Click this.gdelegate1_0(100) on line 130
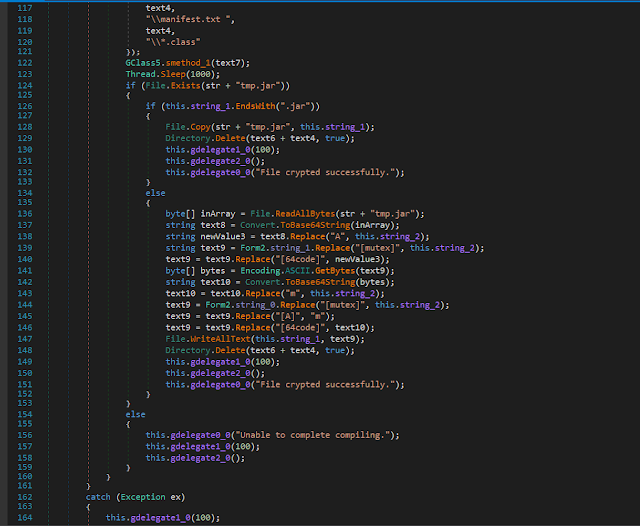Image resolution: width=640 pixels, height=526 pixels. click(222, 150)
